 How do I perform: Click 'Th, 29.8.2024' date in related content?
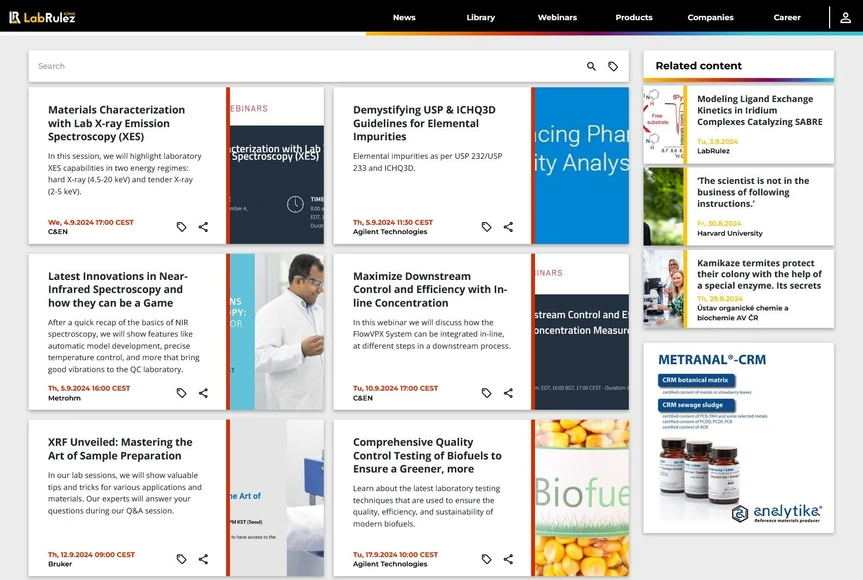click(x=720, y=299)
